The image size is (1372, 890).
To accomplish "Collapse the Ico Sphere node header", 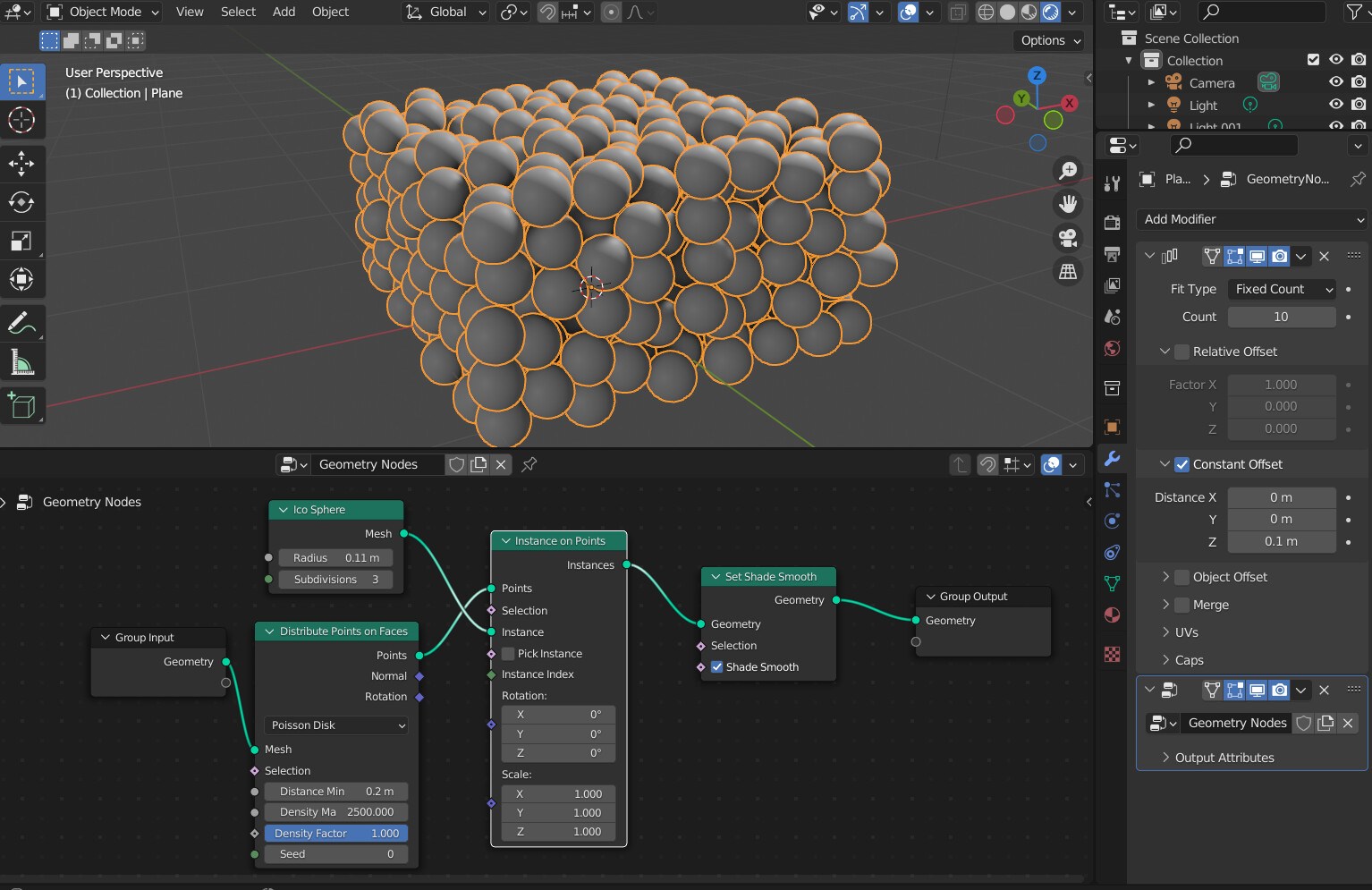I will [284, 509].
